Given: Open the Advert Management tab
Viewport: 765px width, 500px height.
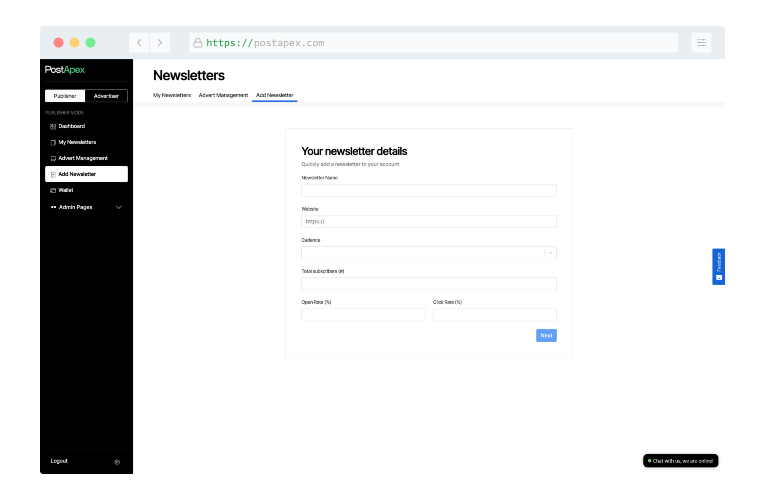Looking at the screenshot, I should (x=223, y=95).
